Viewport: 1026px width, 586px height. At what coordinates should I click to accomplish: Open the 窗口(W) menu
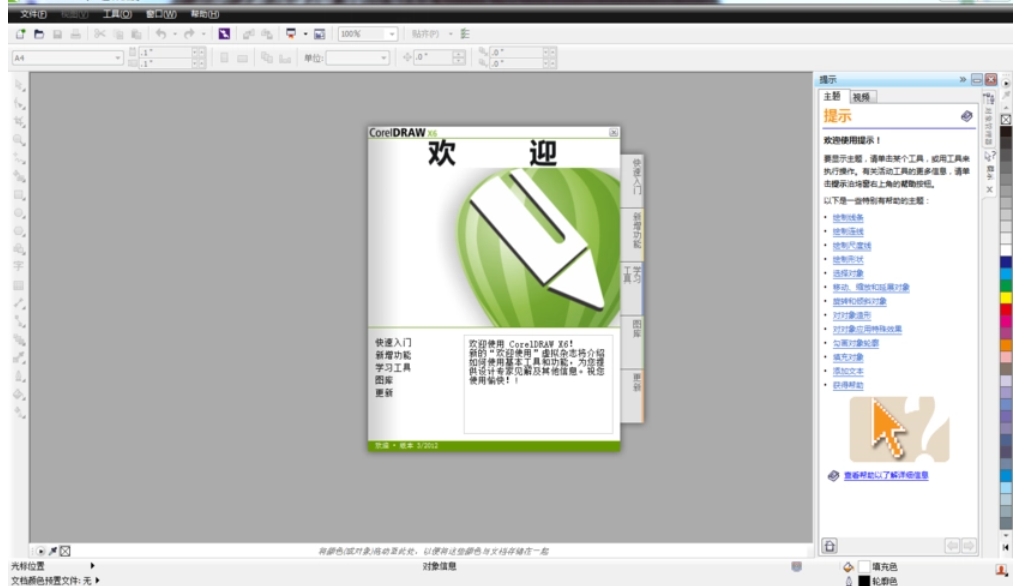(x=161, y=14)
